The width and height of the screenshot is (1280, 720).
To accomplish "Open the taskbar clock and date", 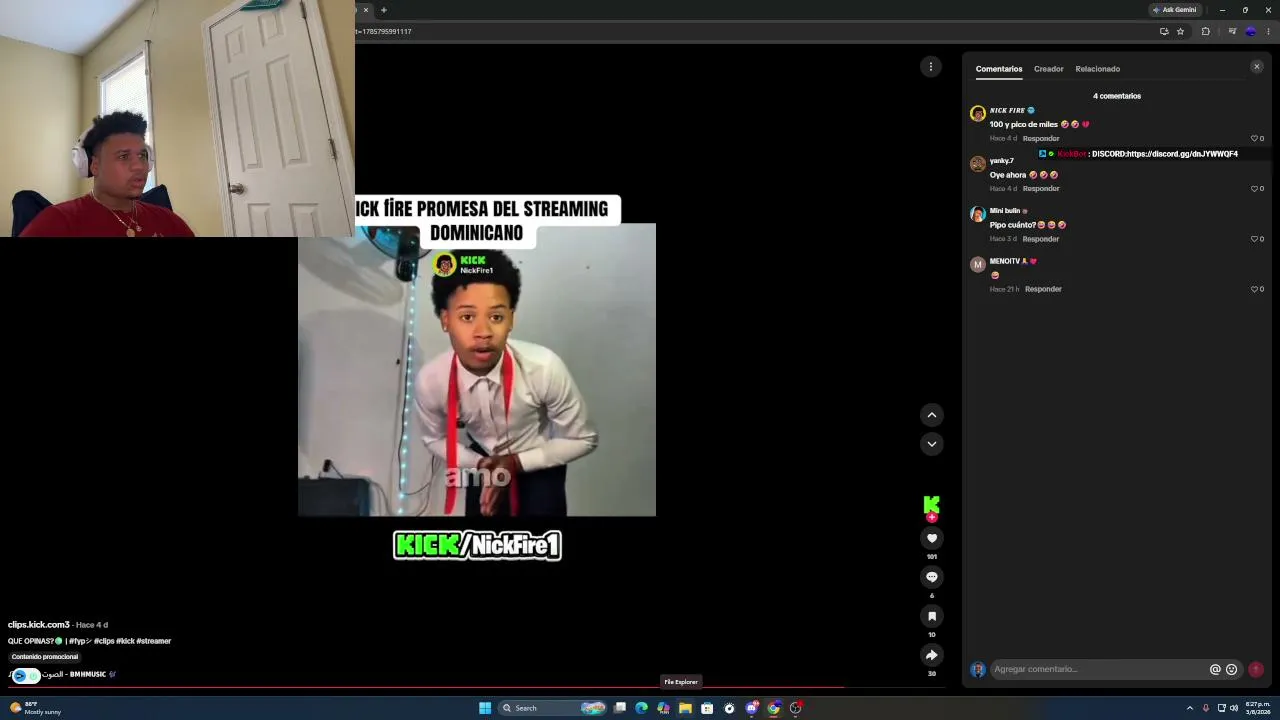I will [1258, 708].
